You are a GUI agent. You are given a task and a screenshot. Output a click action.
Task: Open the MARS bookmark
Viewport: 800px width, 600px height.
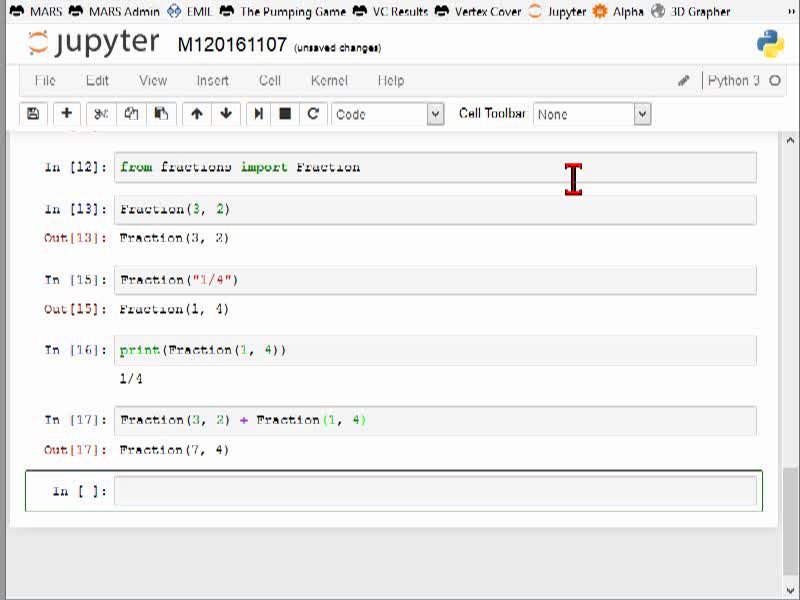(x=36, y=11)
